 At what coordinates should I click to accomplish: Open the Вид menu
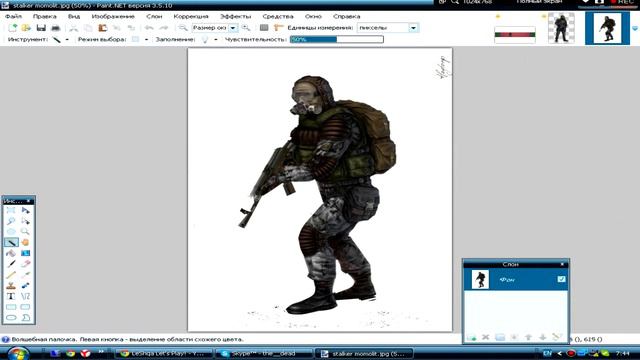(74, 16)
